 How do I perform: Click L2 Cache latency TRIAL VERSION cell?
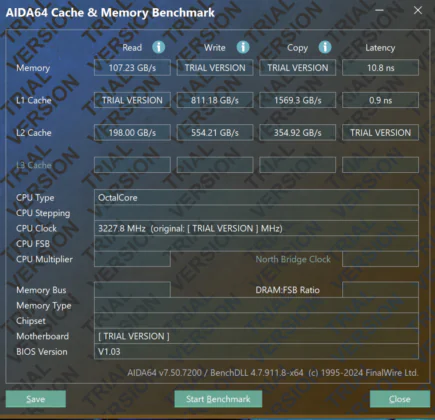click(x=380, y=132)
